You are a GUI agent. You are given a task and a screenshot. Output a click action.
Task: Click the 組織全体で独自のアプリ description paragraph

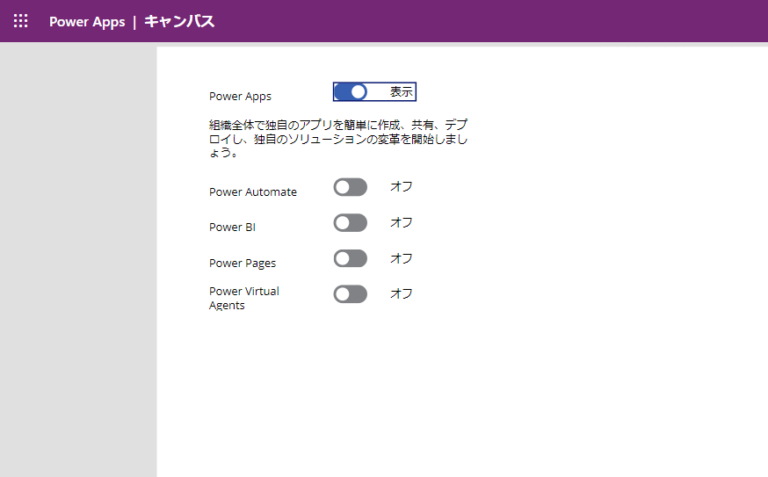[x=338, y=139]
